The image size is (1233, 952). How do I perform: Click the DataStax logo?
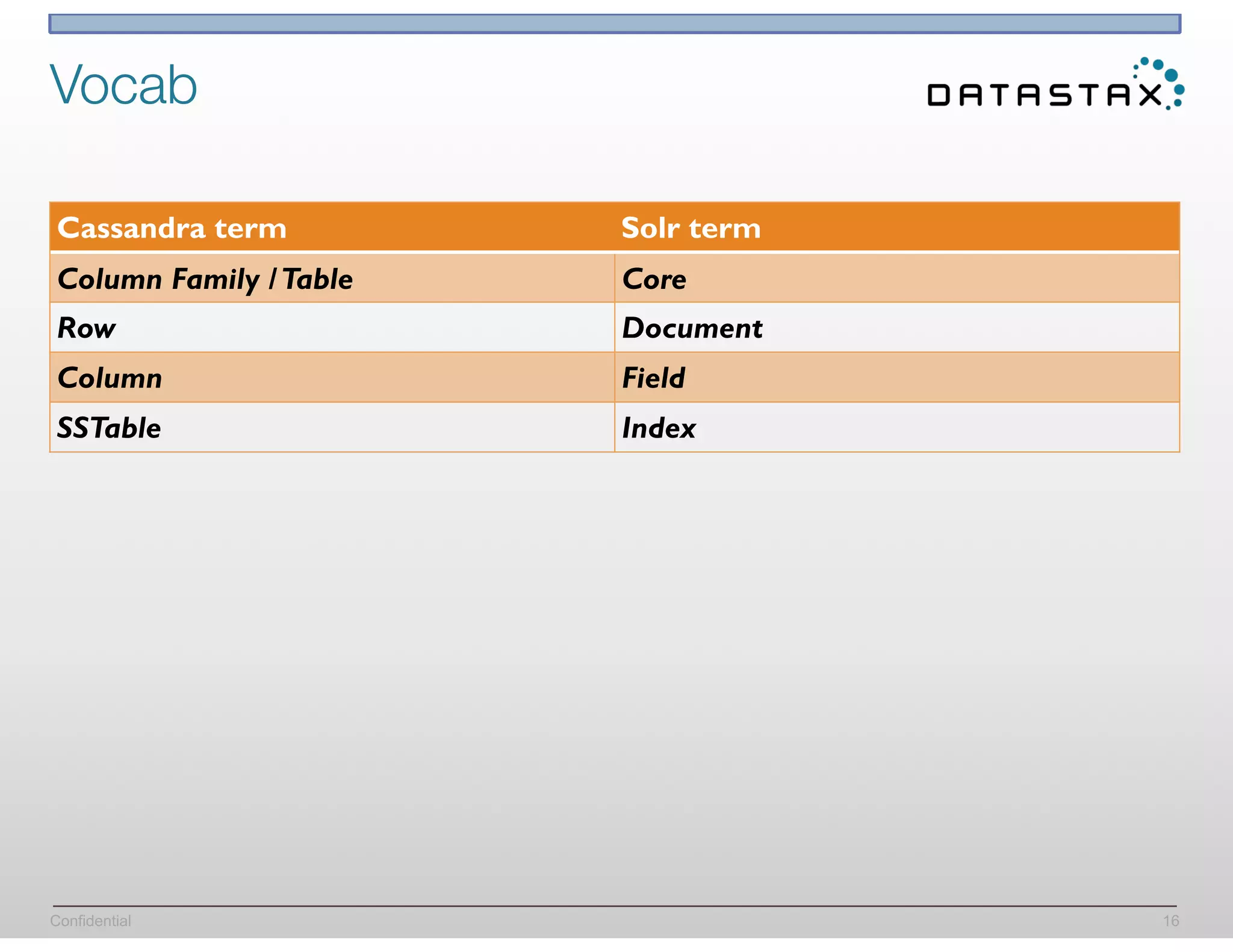coord(1056,84)
